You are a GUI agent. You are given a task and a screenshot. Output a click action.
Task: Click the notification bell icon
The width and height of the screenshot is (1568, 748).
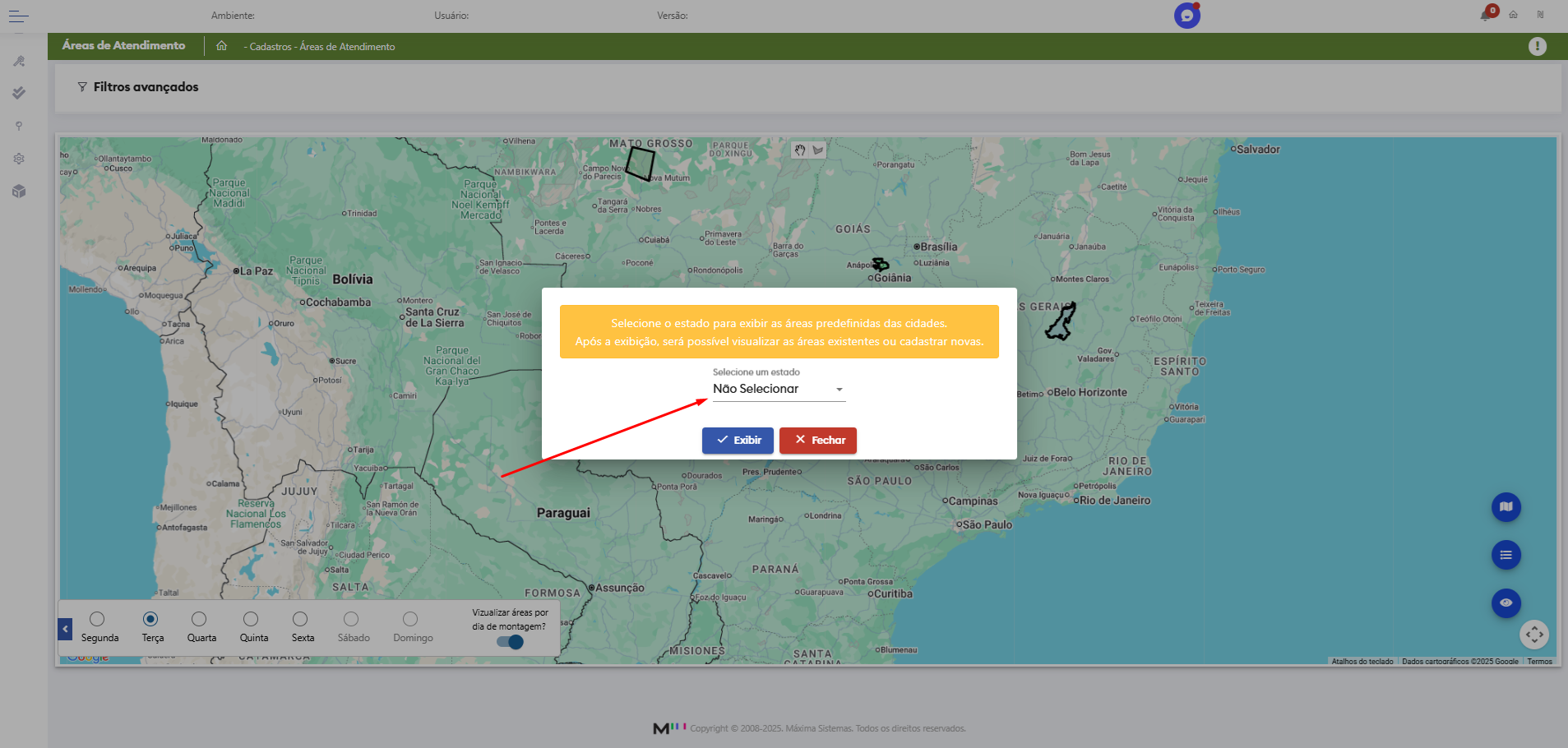tap(1486, 15)
